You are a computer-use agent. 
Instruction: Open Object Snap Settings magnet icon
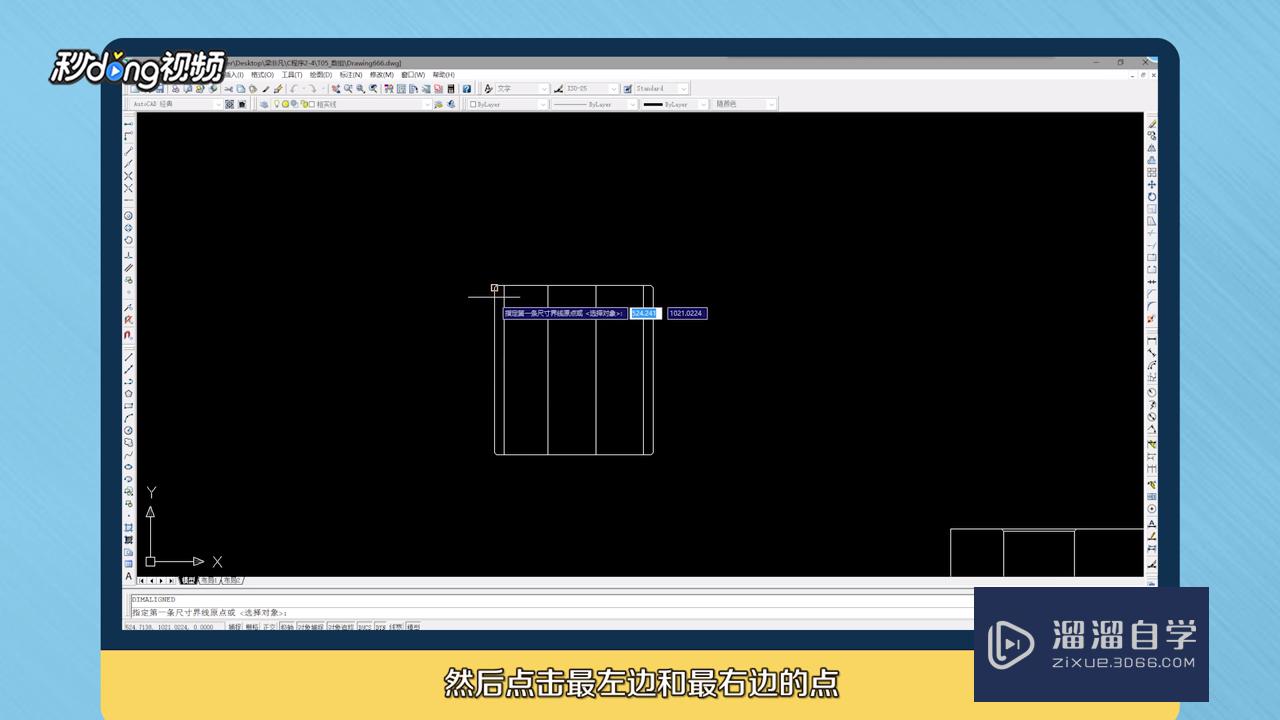tap(129, 334)
